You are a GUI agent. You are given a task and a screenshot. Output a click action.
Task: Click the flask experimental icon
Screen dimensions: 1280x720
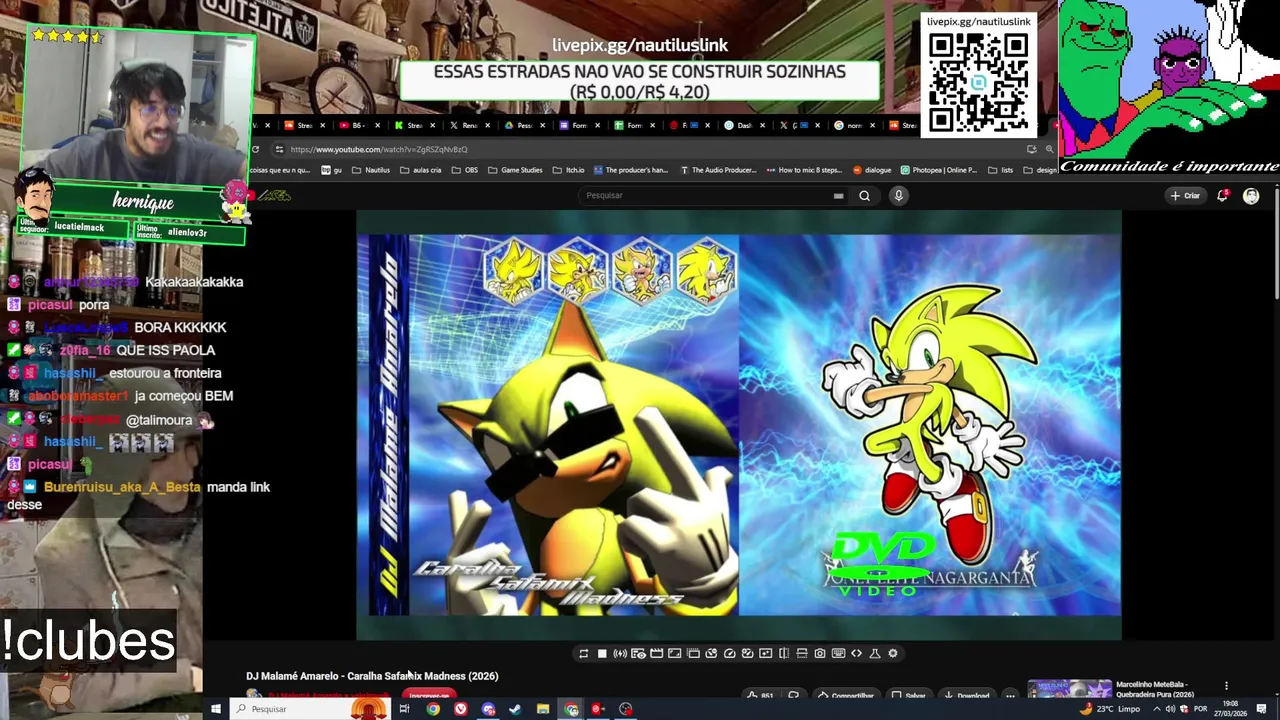click(874, 653)
